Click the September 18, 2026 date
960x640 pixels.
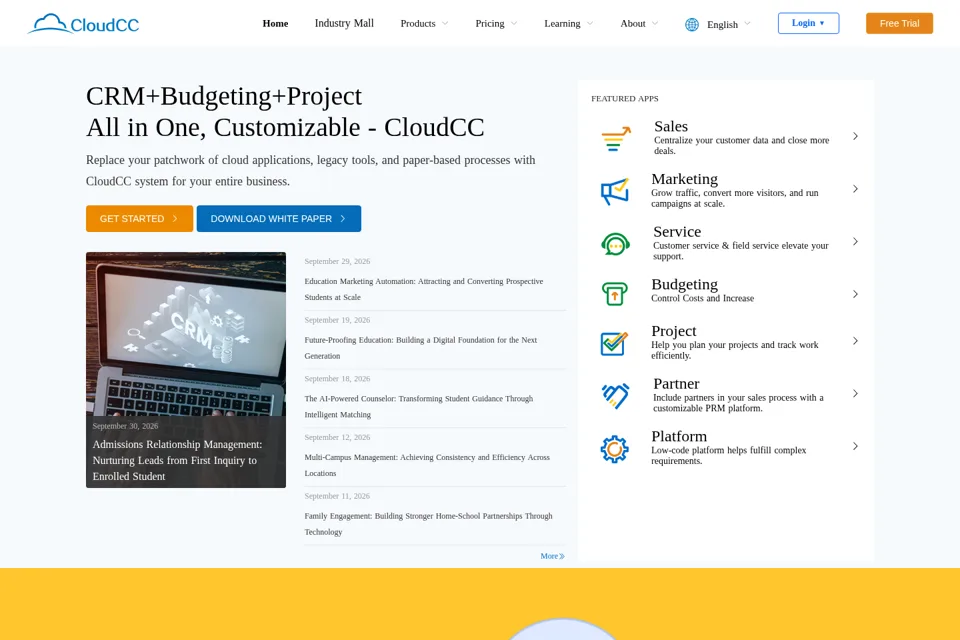[x=337, y=379]
